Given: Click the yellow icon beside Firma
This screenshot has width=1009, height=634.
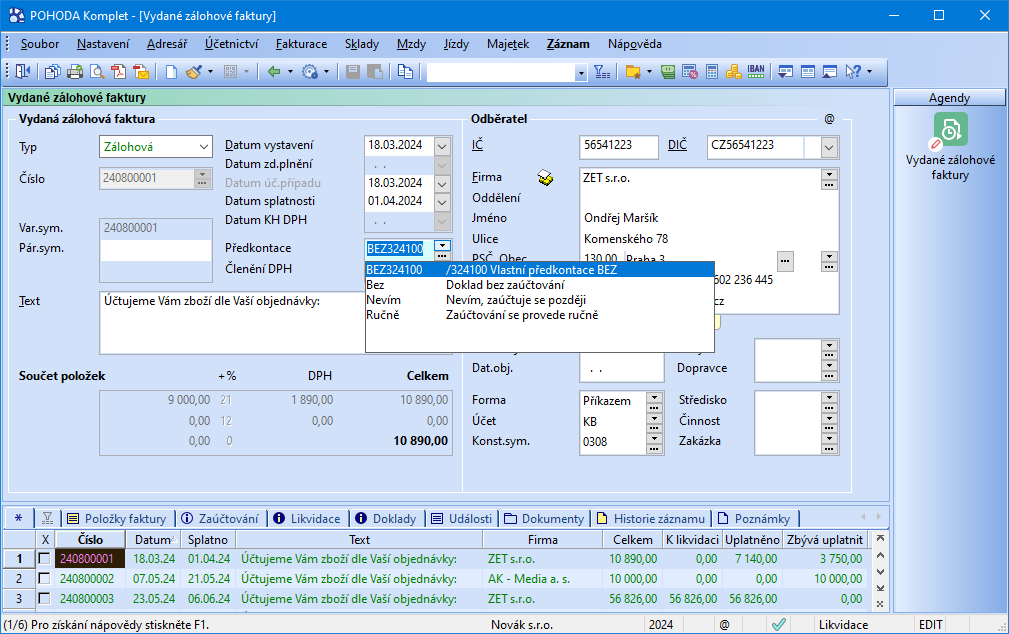Looking at the screenshot, I should coord(546,178).
